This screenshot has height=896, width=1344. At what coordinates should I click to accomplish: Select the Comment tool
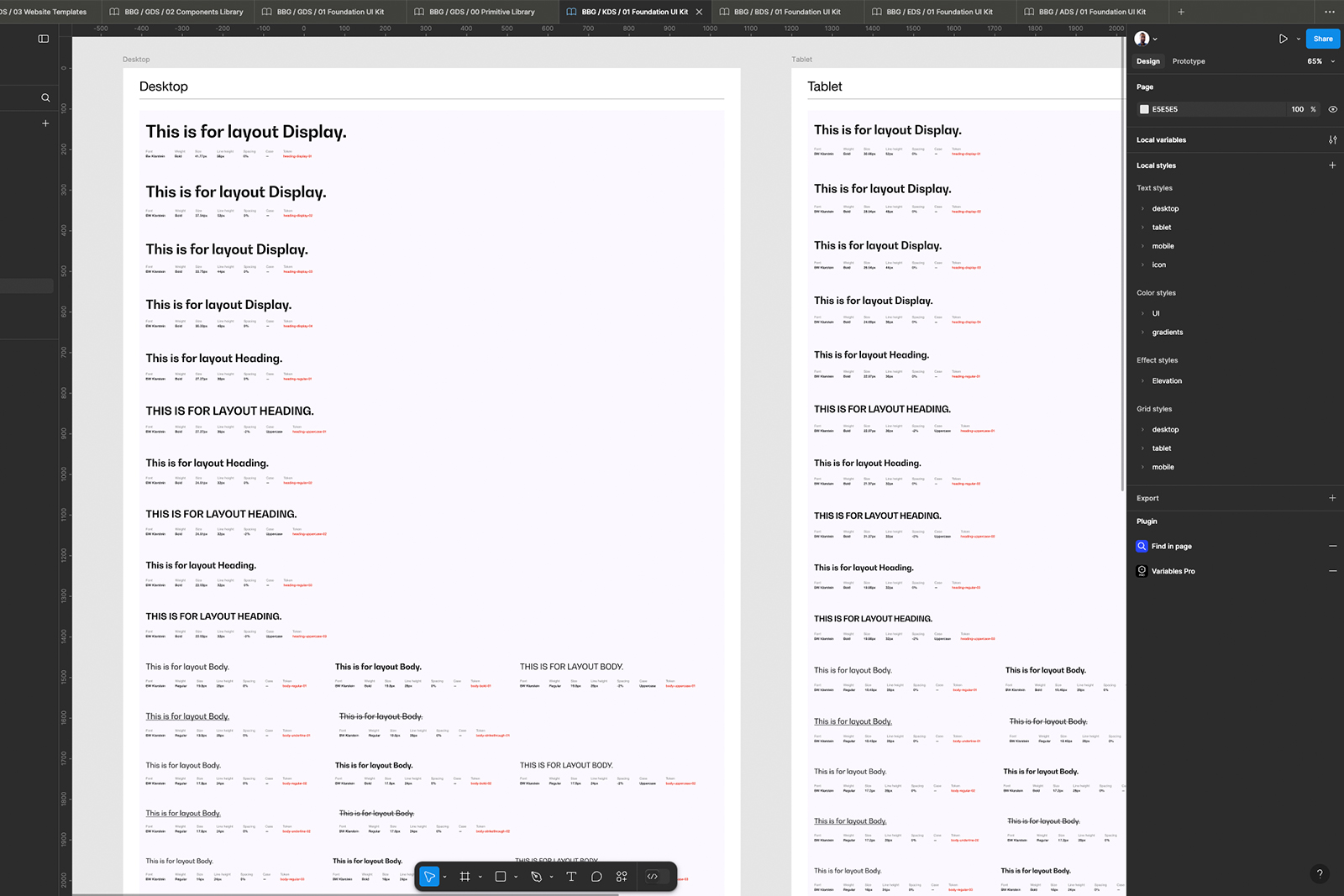596,877
